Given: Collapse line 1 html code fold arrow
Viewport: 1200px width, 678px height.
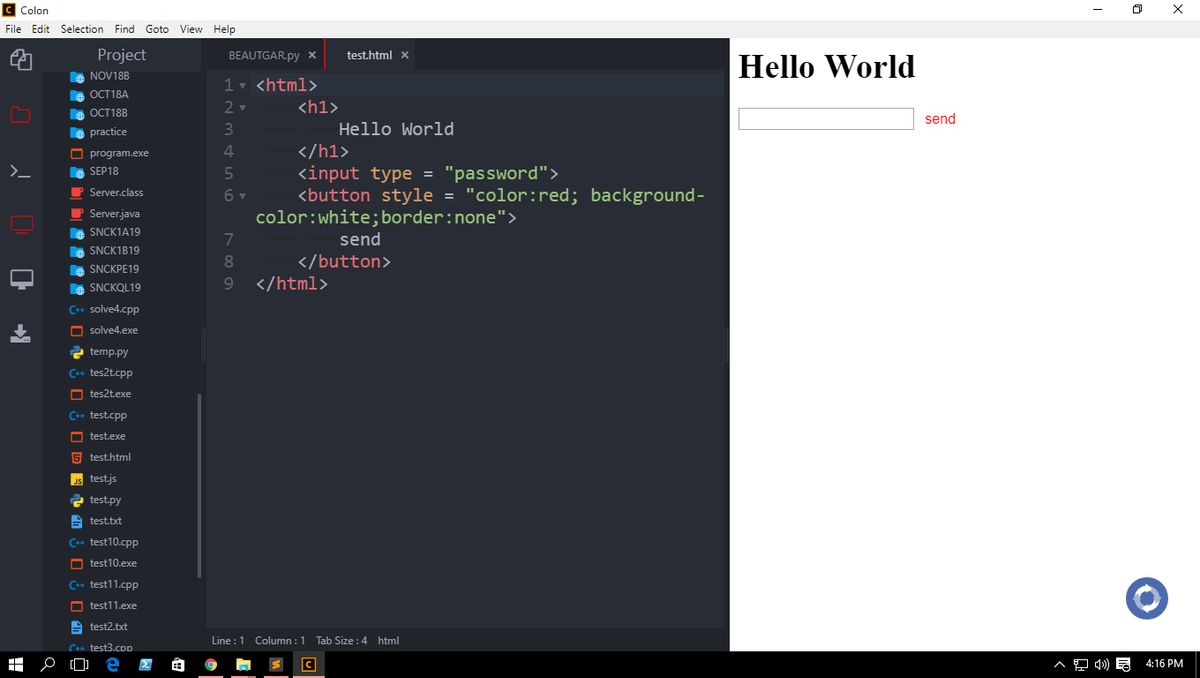Looking at the screenshot, I should [242, 85].
